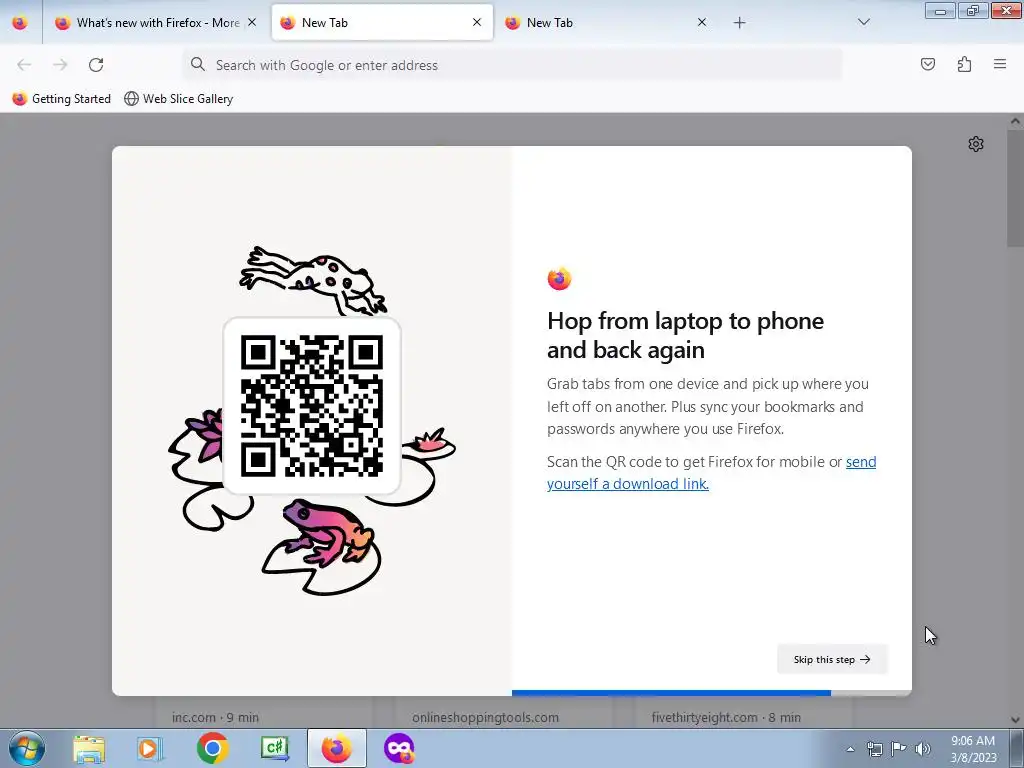Open the inc.com 9 min story

(216, 717)
